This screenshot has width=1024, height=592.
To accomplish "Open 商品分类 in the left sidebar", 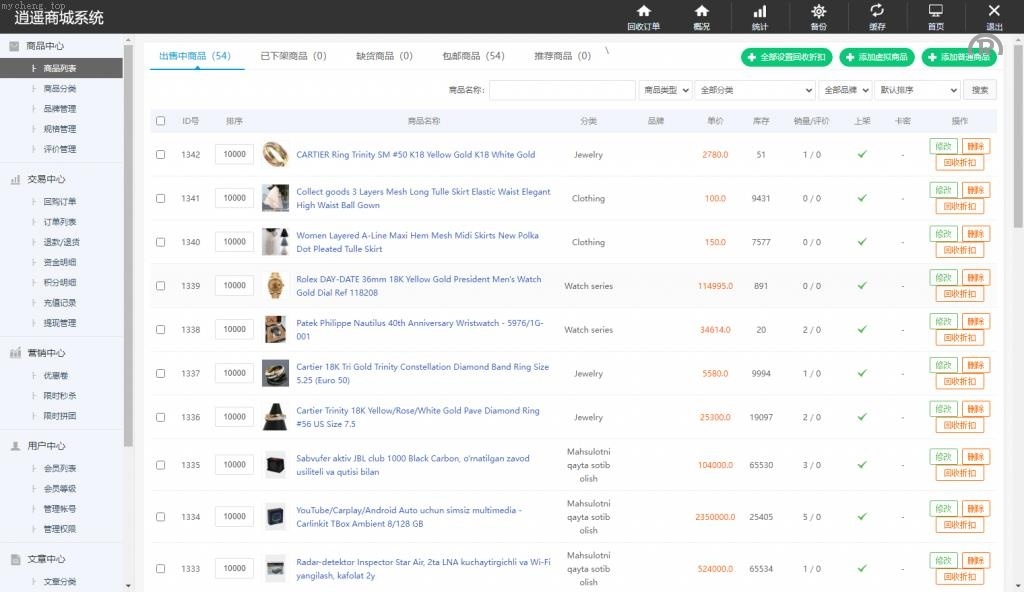I will pyautogui.click(x=60, y=89).
